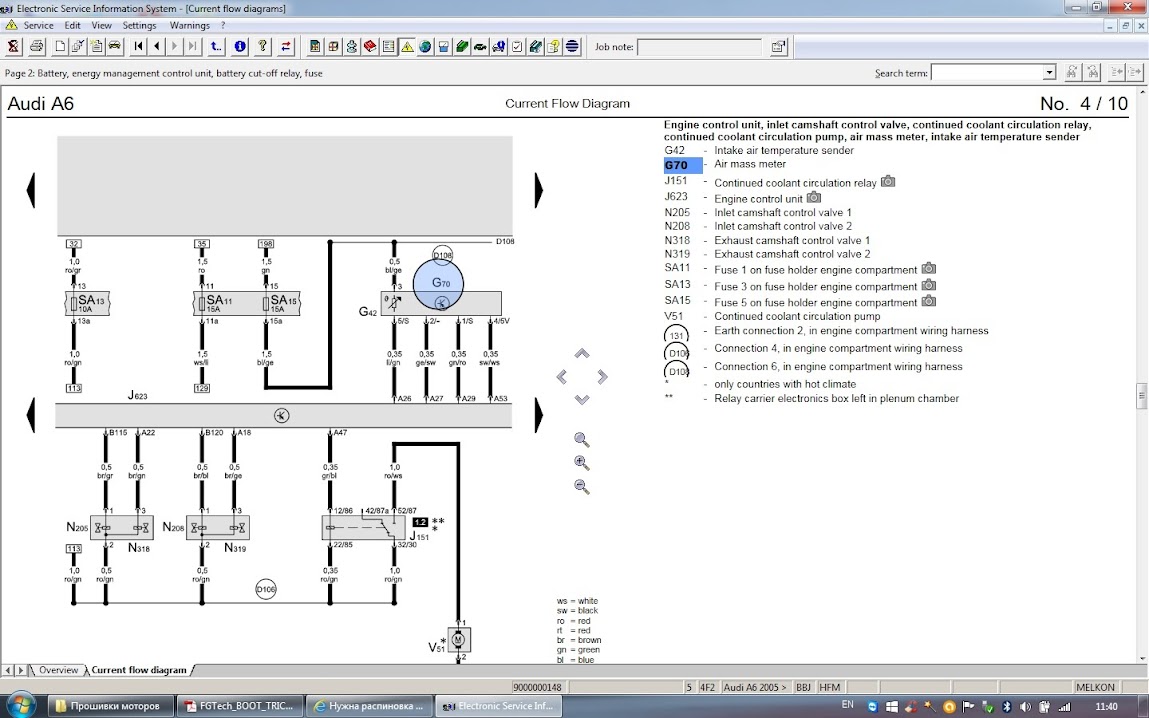Open the blue Info icon

[240, 46]
